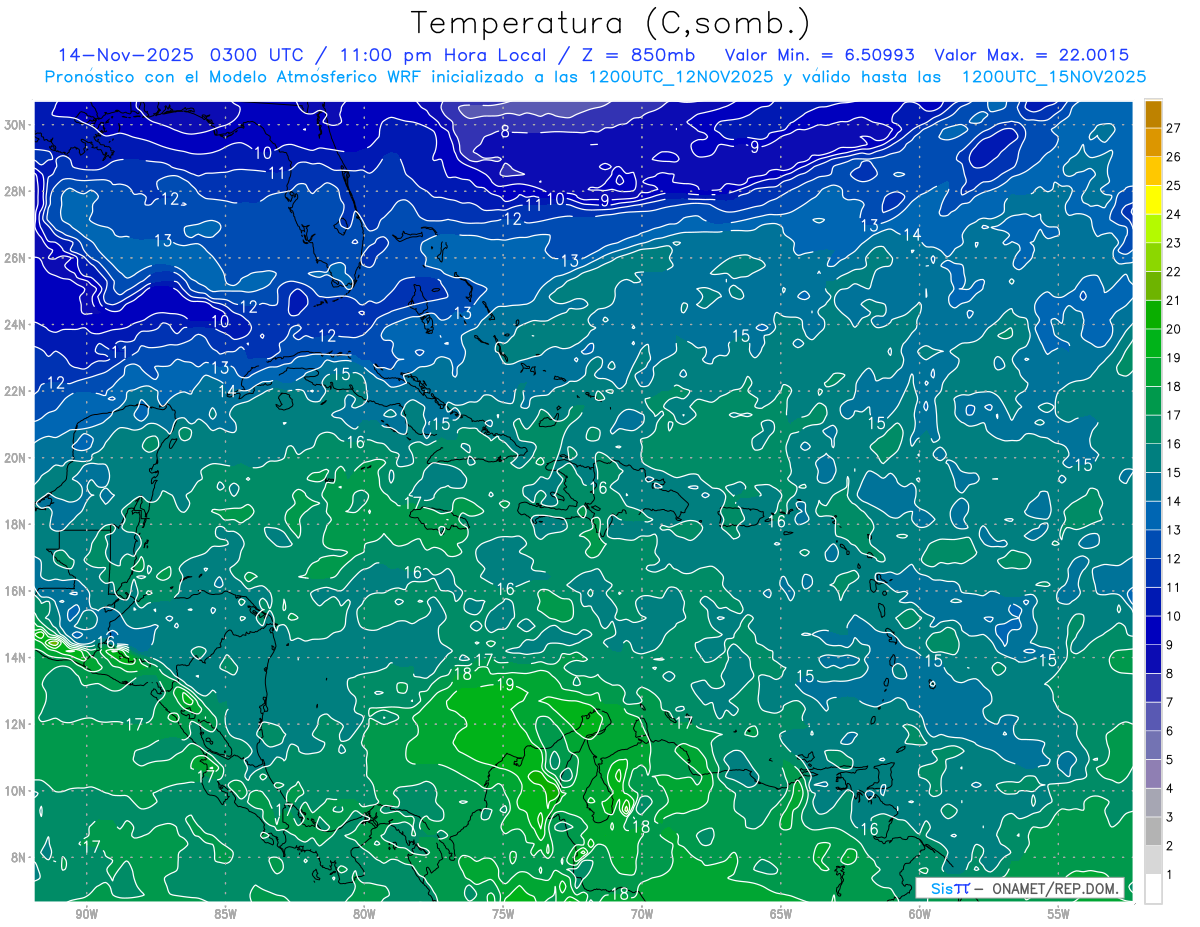Click the number "3" on the color scale
This screenshot has width=1200, height=927.
pyautogui.click(x=1169, y=818)
